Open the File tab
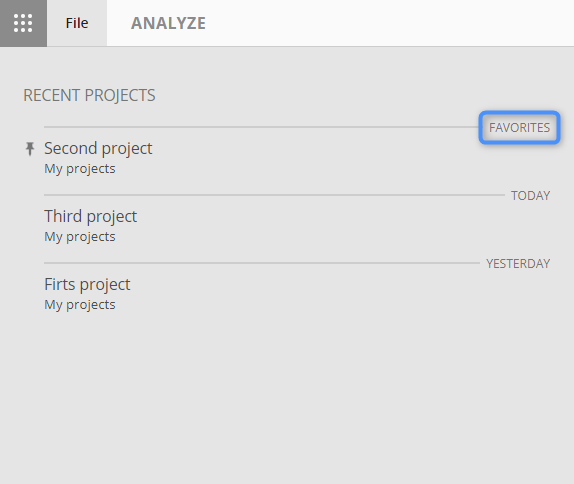 tap(77, 23)
